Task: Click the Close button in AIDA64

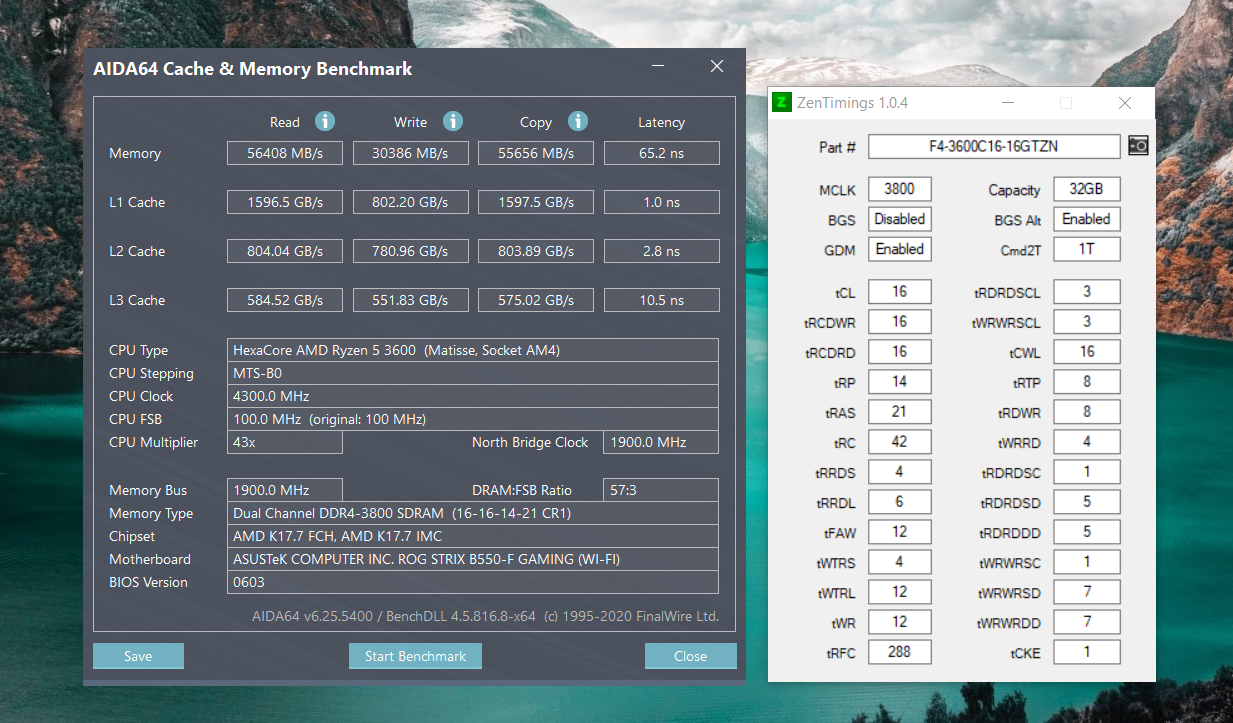Action: click(x=690, y=656)
